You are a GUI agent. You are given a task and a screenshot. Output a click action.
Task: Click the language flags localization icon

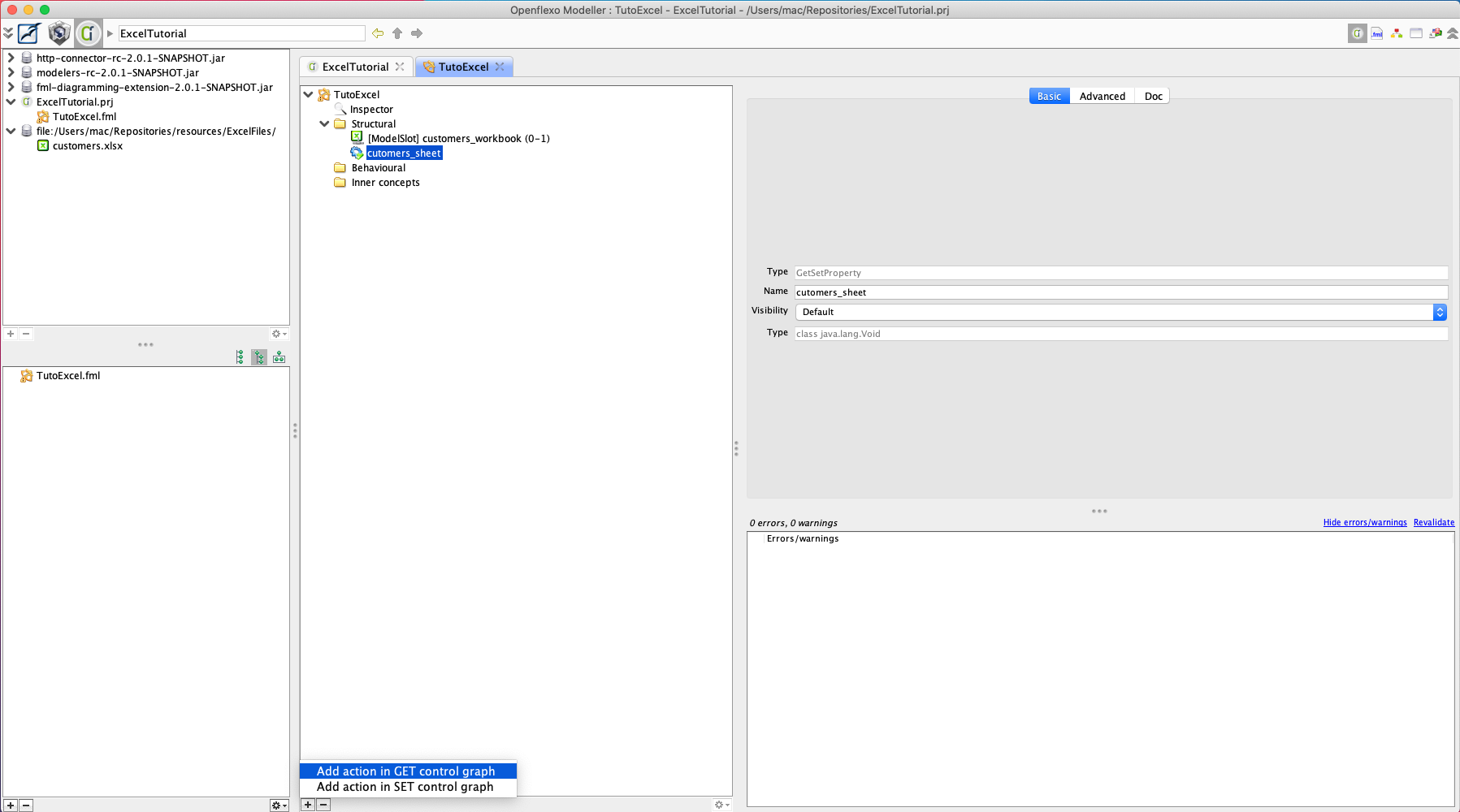1436,33
